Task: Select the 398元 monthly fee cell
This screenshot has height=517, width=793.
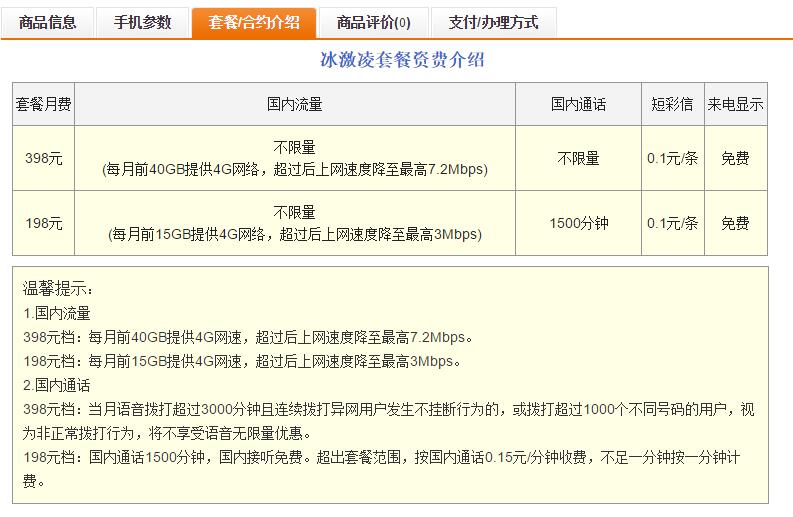Action: pos(43,158)
